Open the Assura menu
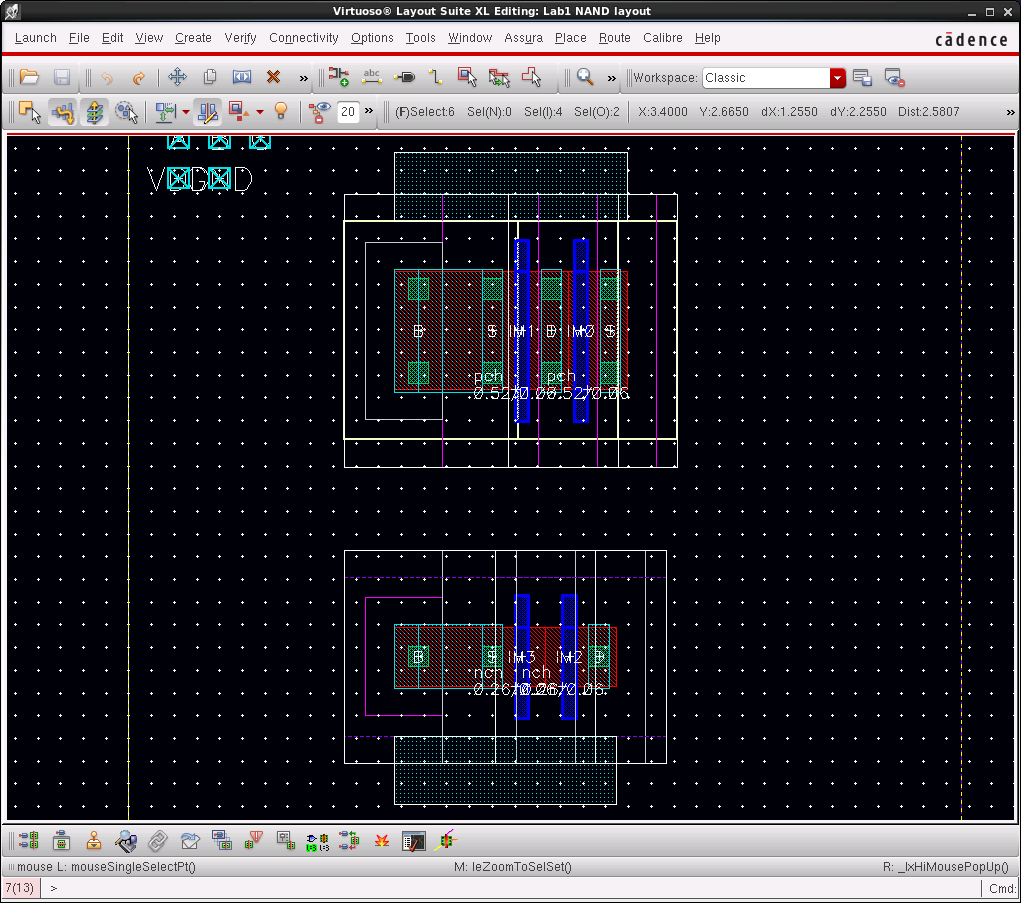1021x903 pixels. [x=524, y=38]
